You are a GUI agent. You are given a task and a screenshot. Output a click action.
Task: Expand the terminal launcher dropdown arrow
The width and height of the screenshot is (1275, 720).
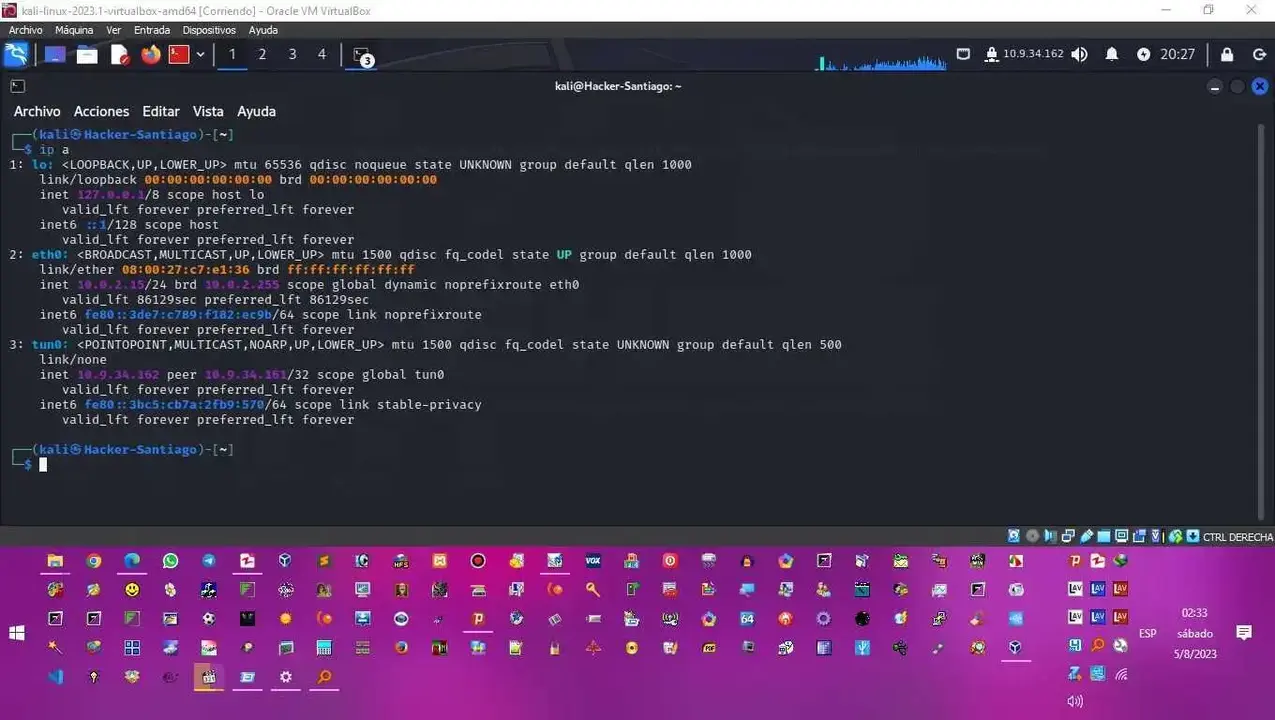[200, 54]
